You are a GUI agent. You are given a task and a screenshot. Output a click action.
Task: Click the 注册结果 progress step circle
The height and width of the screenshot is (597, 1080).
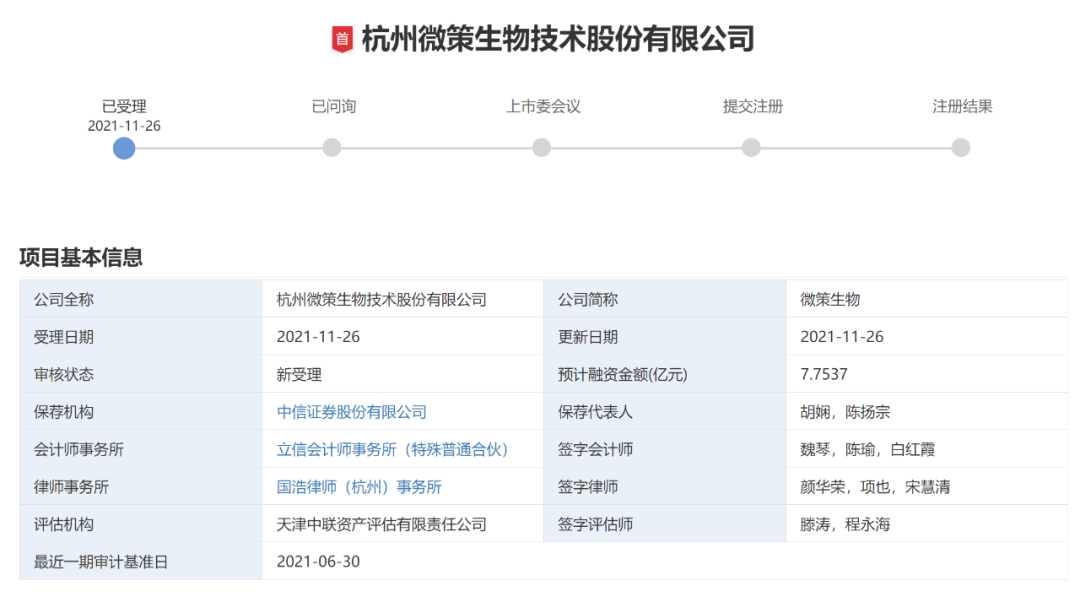pyautogui.click(x=961, y=148)
